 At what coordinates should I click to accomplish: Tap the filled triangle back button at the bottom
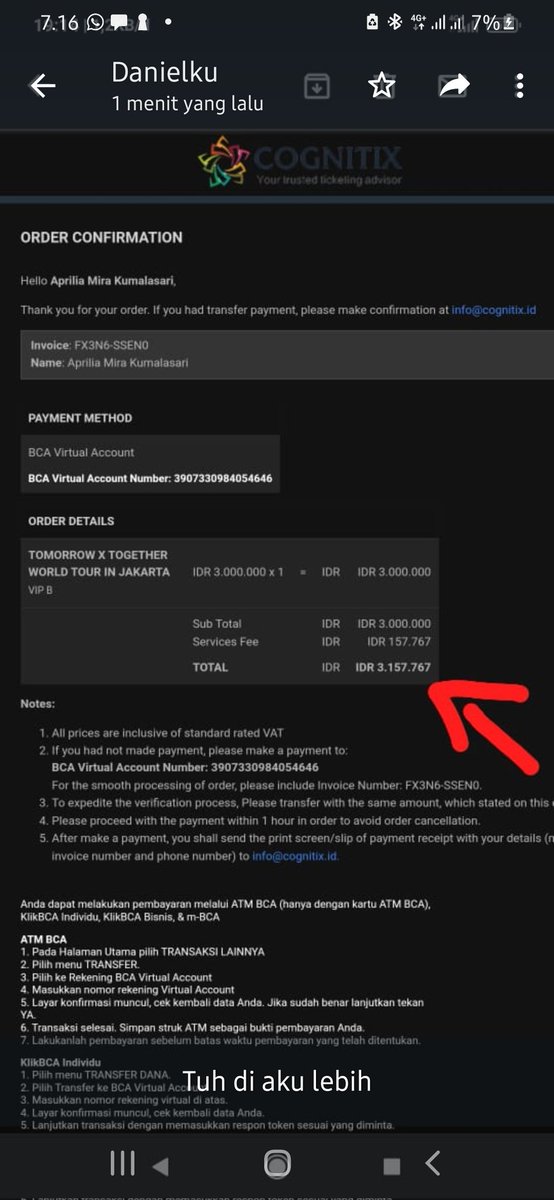[160, 1166]
